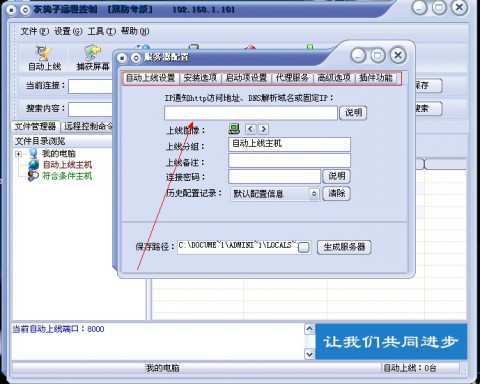Minimize the main remote control window
This screenshot has height=384, width=480.
click(420, 7)
